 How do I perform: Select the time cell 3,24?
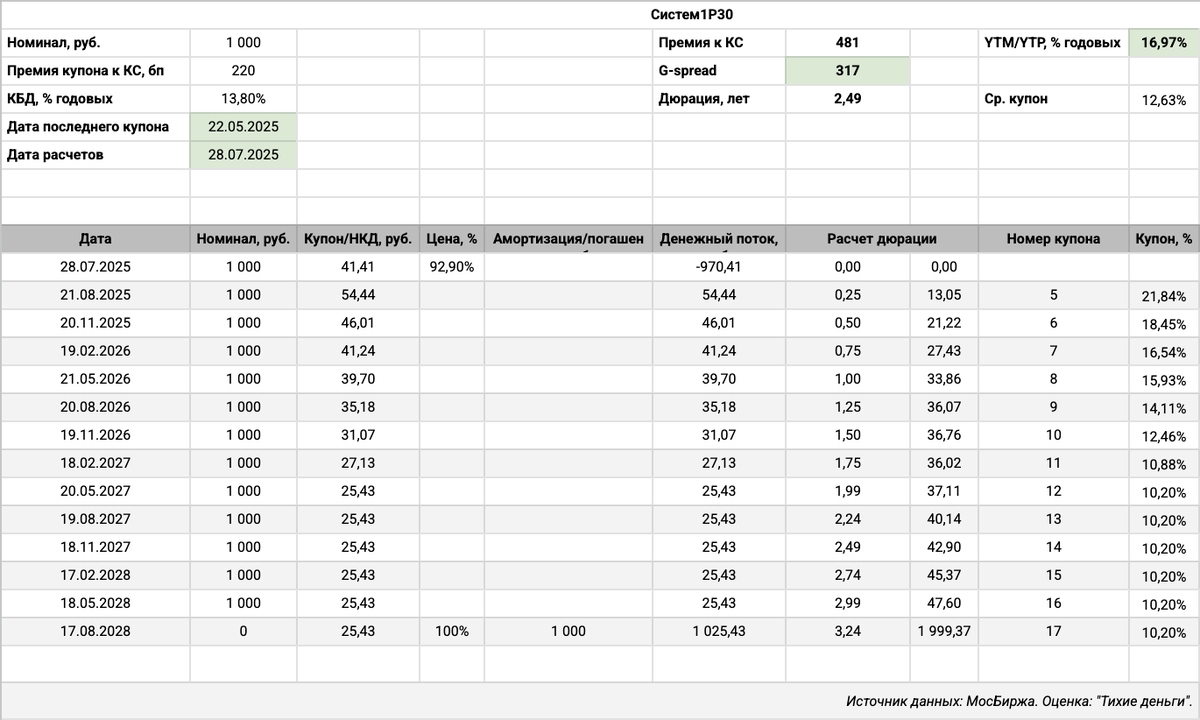847,631
